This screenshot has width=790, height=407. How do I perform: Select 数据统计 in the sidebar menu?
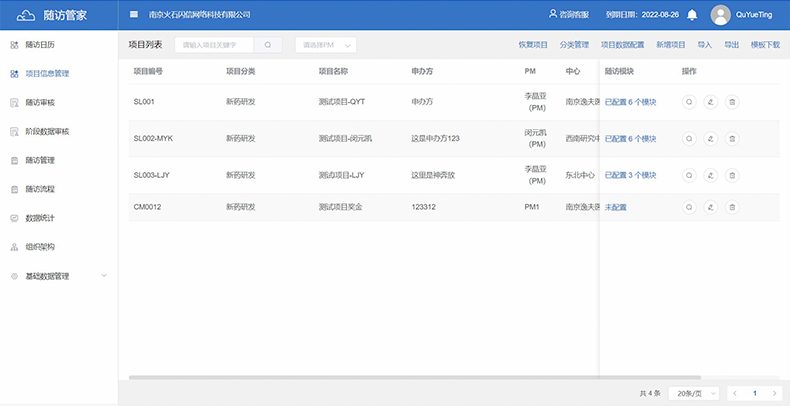40,217
